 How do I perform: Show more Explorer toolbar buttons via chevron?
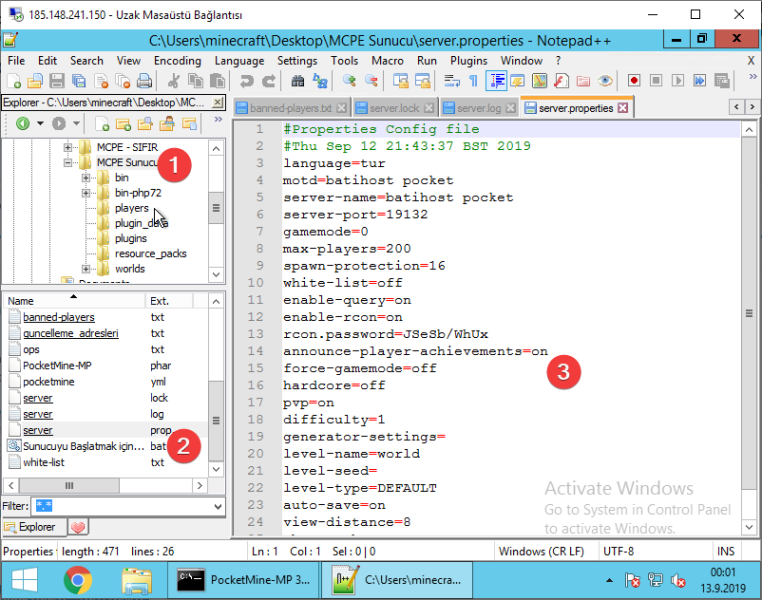point(218,120)
